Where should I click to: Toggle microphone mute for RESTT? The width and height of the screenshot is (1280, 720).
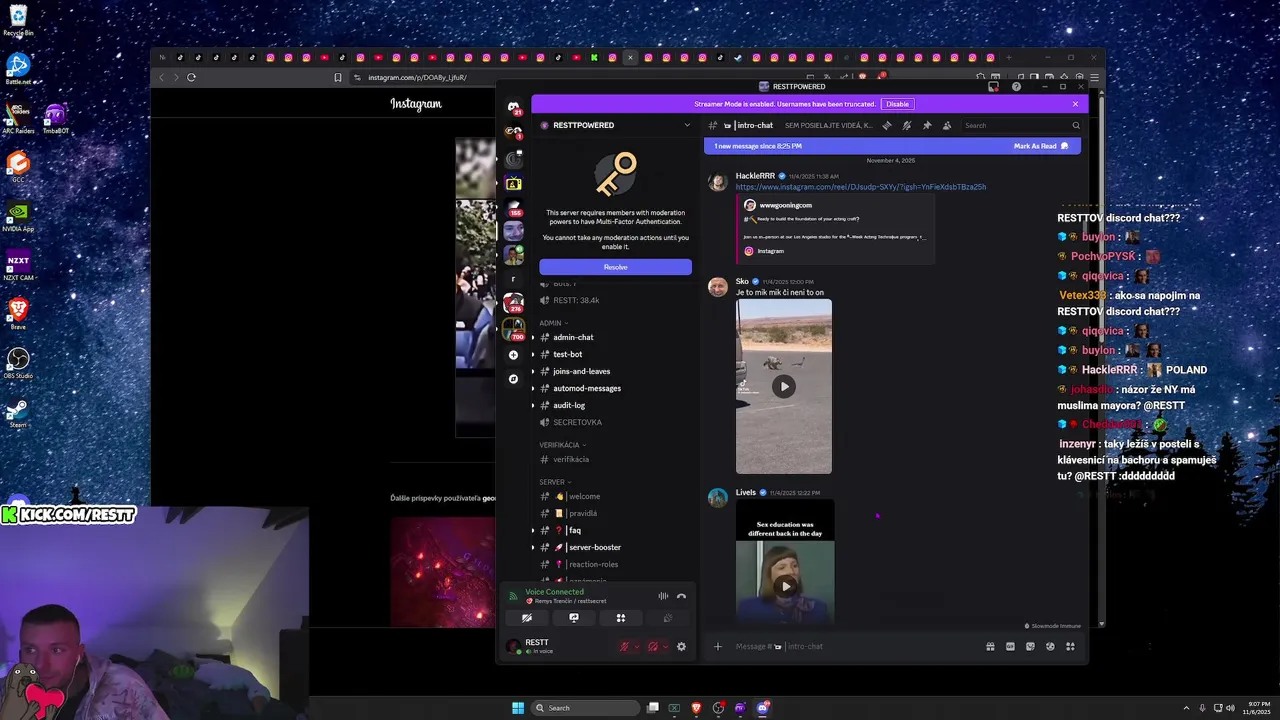click(624, 646)
